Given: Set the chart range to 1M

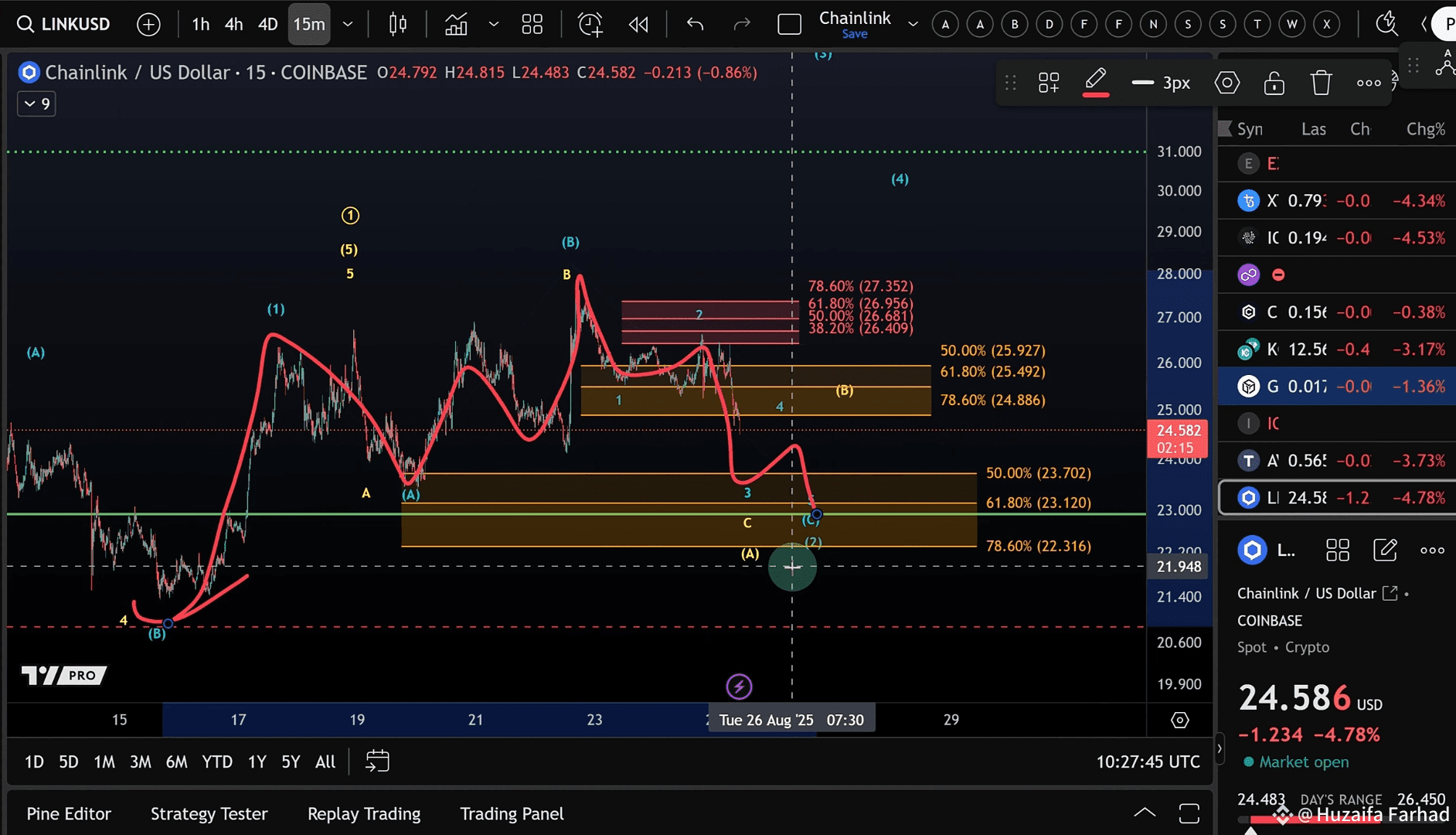Looking at the screenshot, I should [x=104, y=762].
